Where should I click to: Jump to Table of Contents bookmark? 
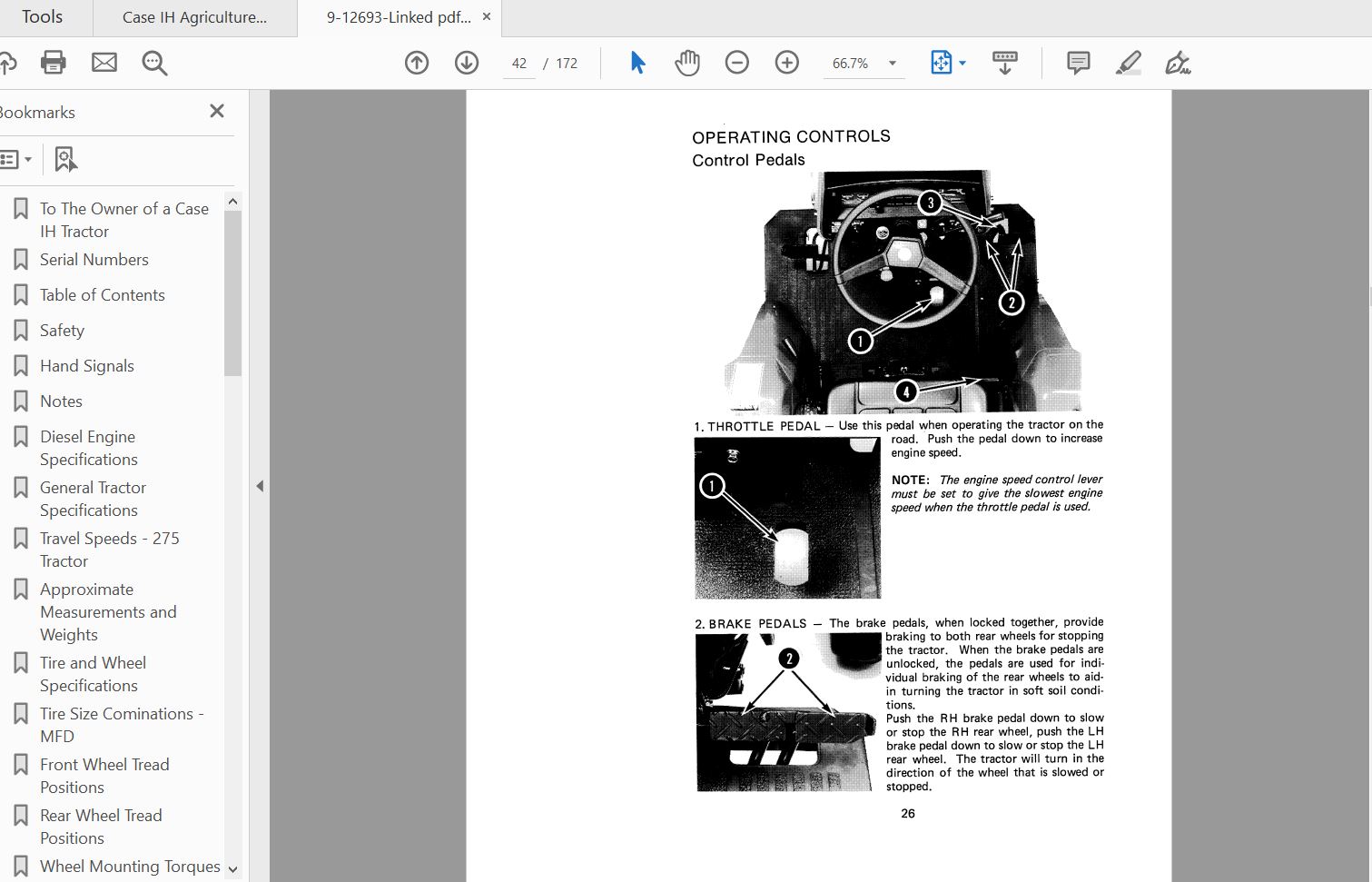pos(103,295)
